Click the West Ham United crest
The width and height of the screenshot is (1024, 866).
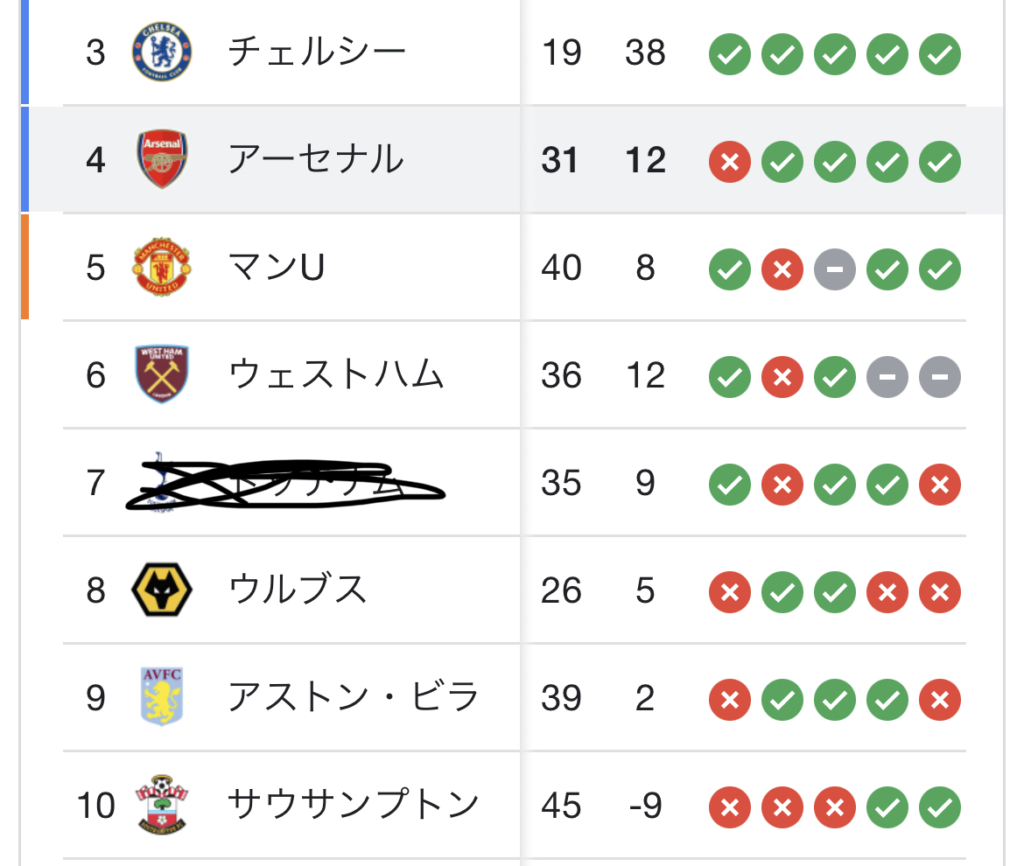pos(162,374)
